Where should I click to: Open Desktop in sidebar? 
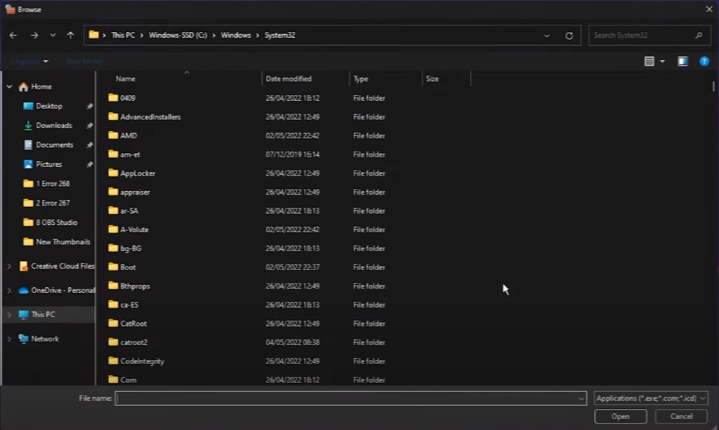49,106
